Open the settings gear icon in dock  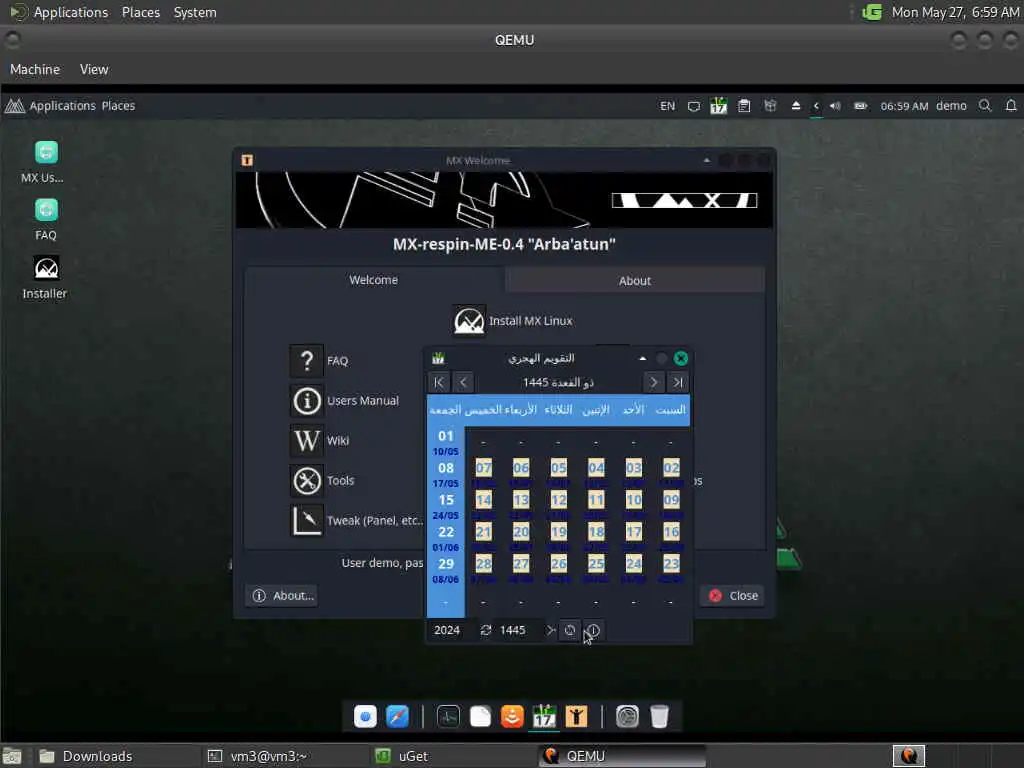[627, 716]
